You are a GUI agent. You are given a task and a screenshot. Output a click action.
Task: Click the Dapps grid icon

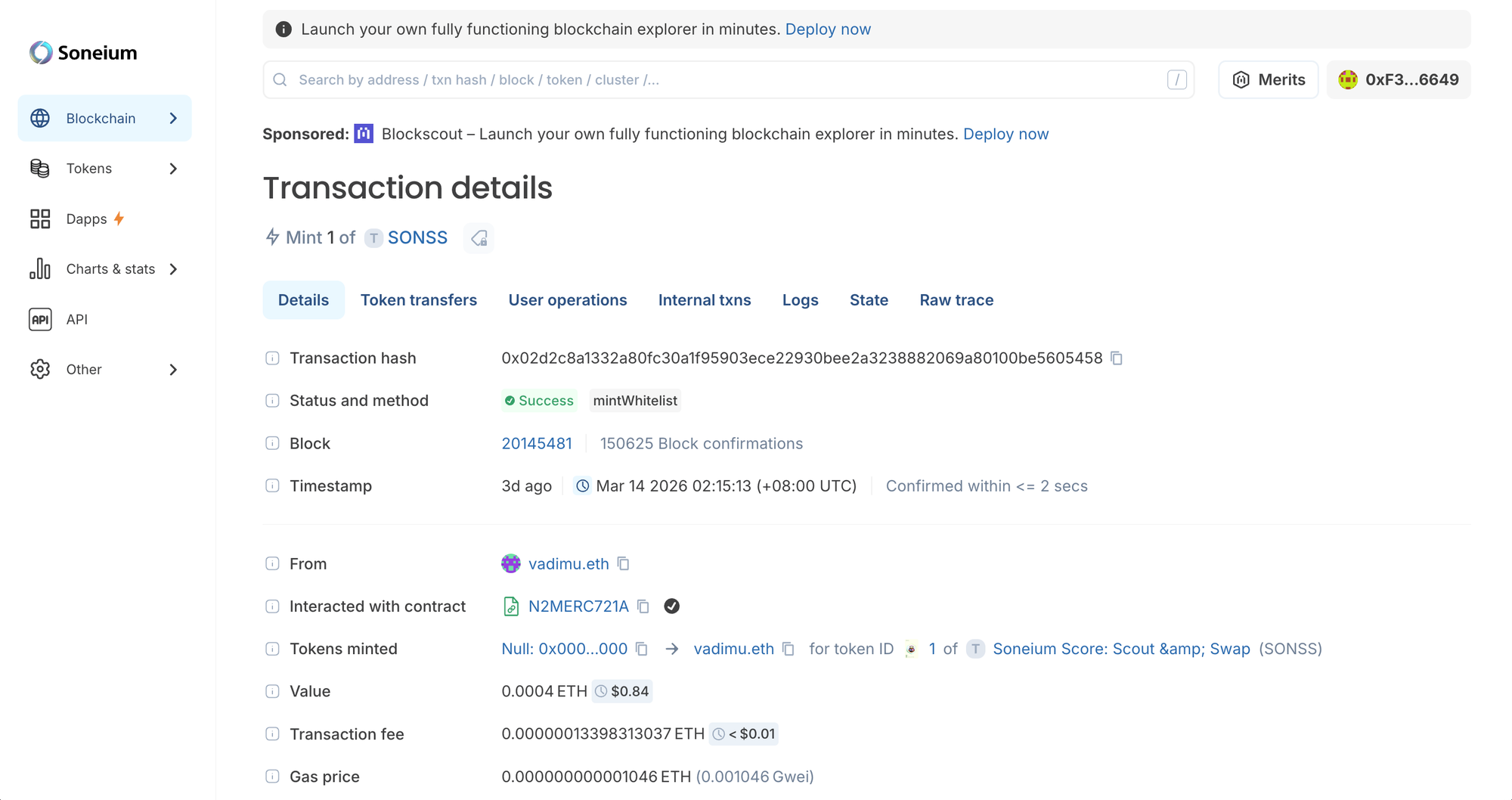[40, 219]
